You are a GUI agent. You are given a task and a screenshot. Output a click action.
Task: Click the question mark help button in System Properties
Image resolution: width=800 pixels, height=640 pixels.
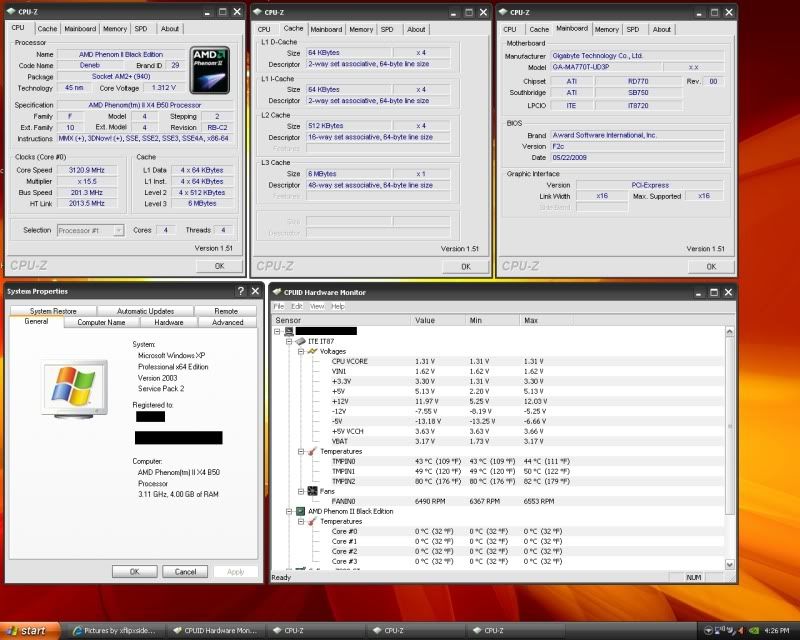pyautogui.click(x=240, y=291)
